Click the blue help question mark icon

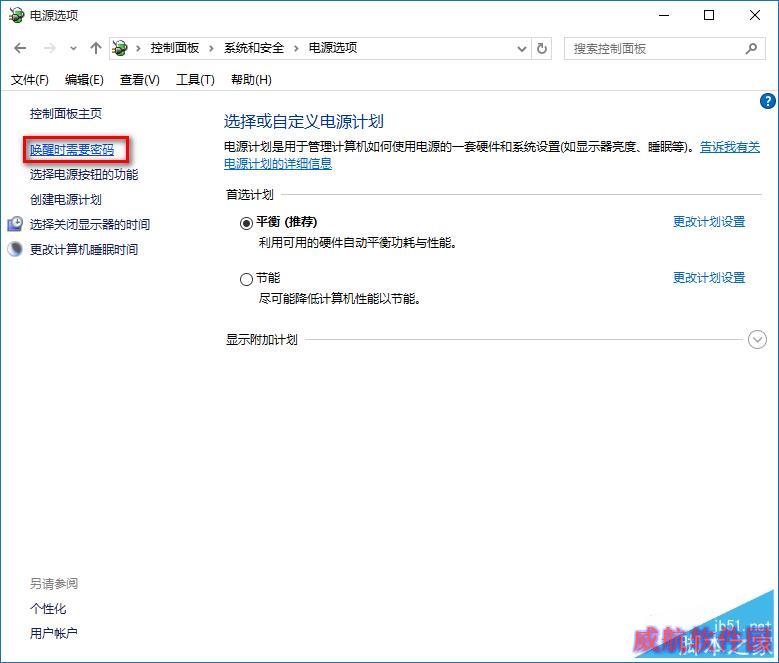(768, 101)
